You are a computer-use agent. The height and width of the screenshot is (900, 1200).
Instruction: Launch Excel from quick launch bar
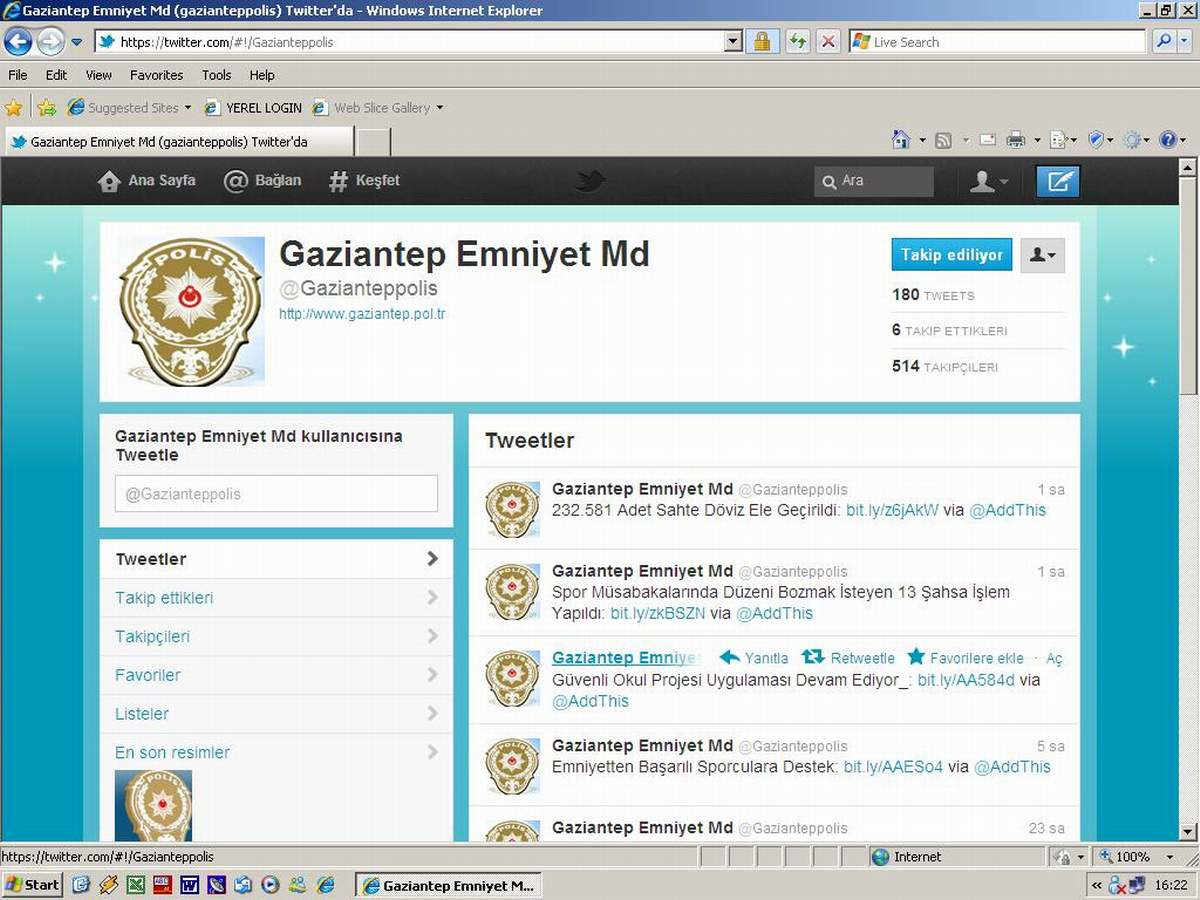pyautogui.click(x=136, y=884)
